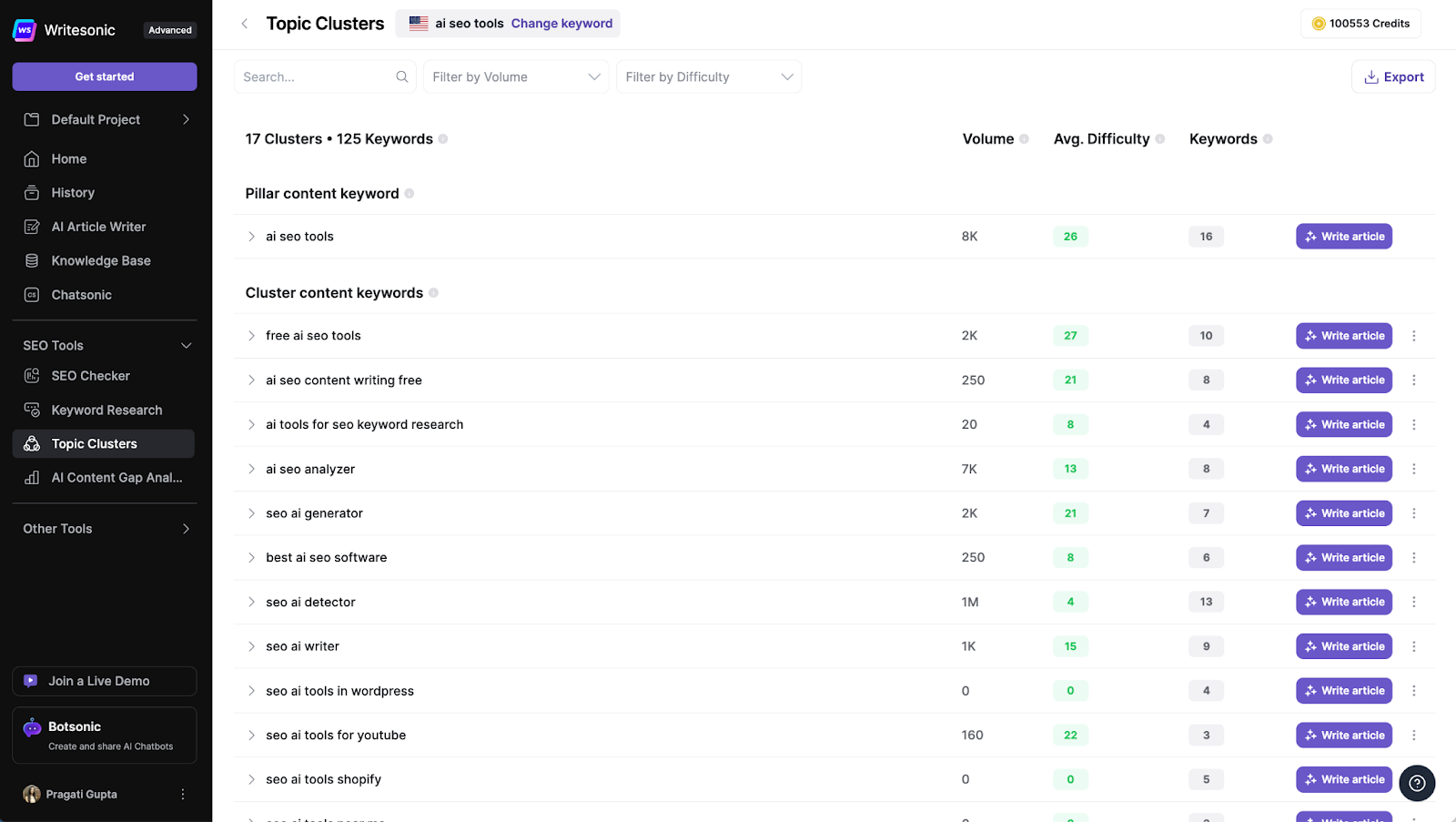Open the Default Project selector

click(105, 119)
